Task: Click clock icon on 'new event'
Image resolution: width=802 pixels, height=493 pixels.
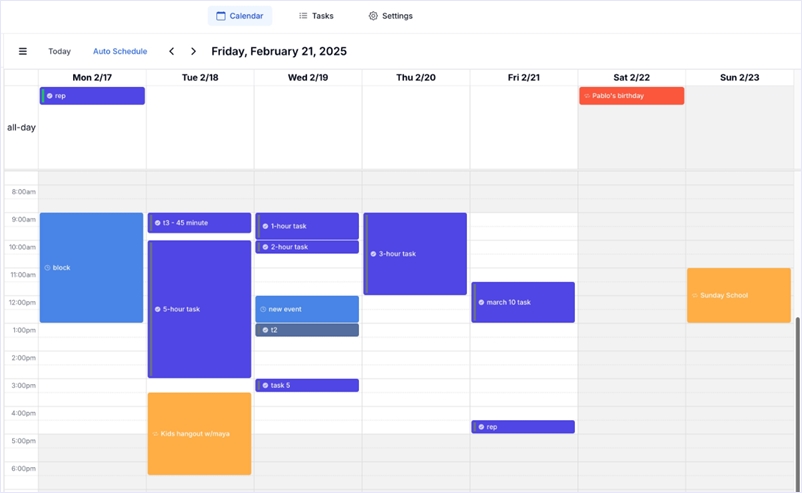Action: pos(263,309)
